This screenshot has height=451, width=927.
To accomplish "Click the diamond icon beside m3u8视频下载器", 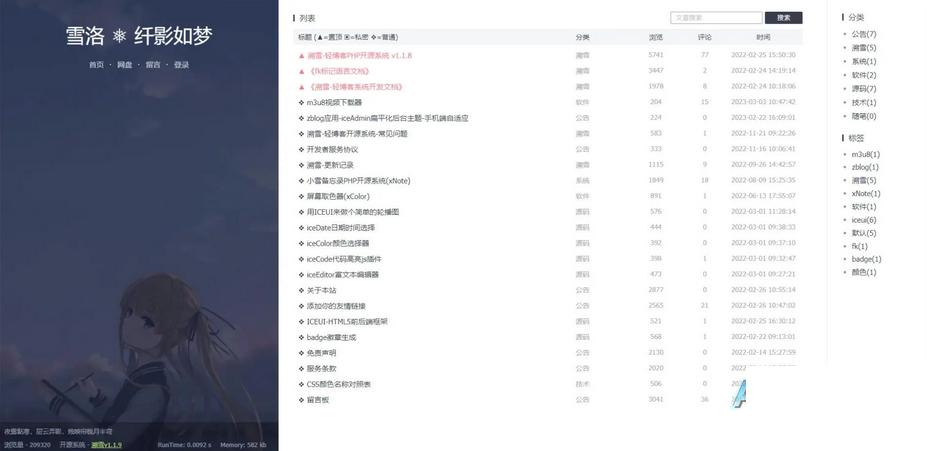I will pos(302,102).
